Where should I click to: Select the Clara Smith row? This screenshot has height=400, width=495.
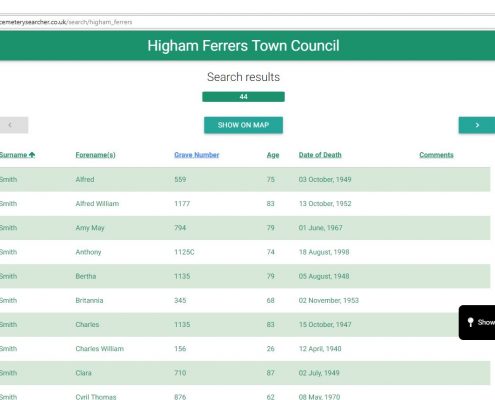tap(245, 373)
